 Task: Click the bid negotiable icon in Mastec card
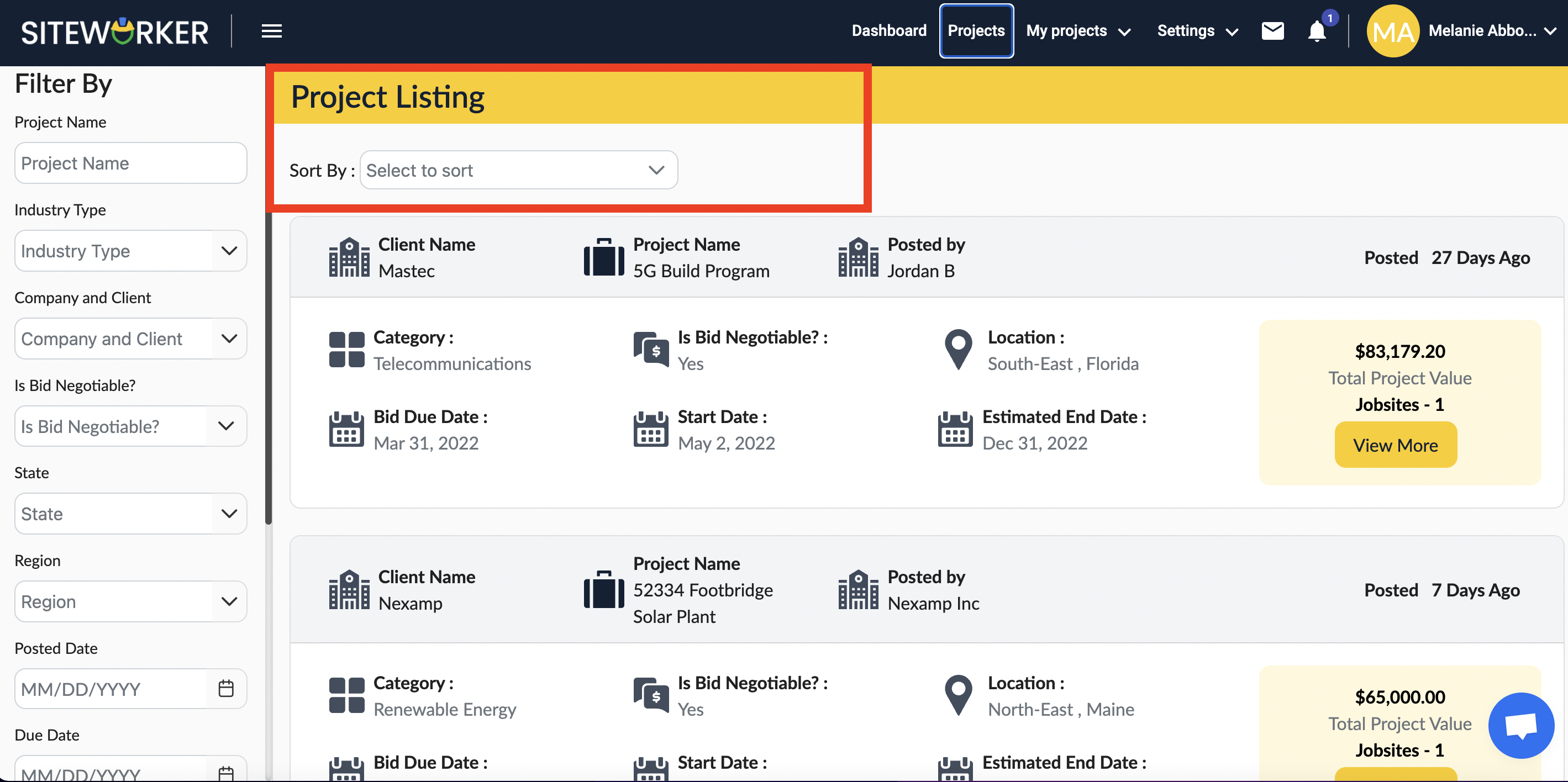pyautogui.click(x=651, y=348)
